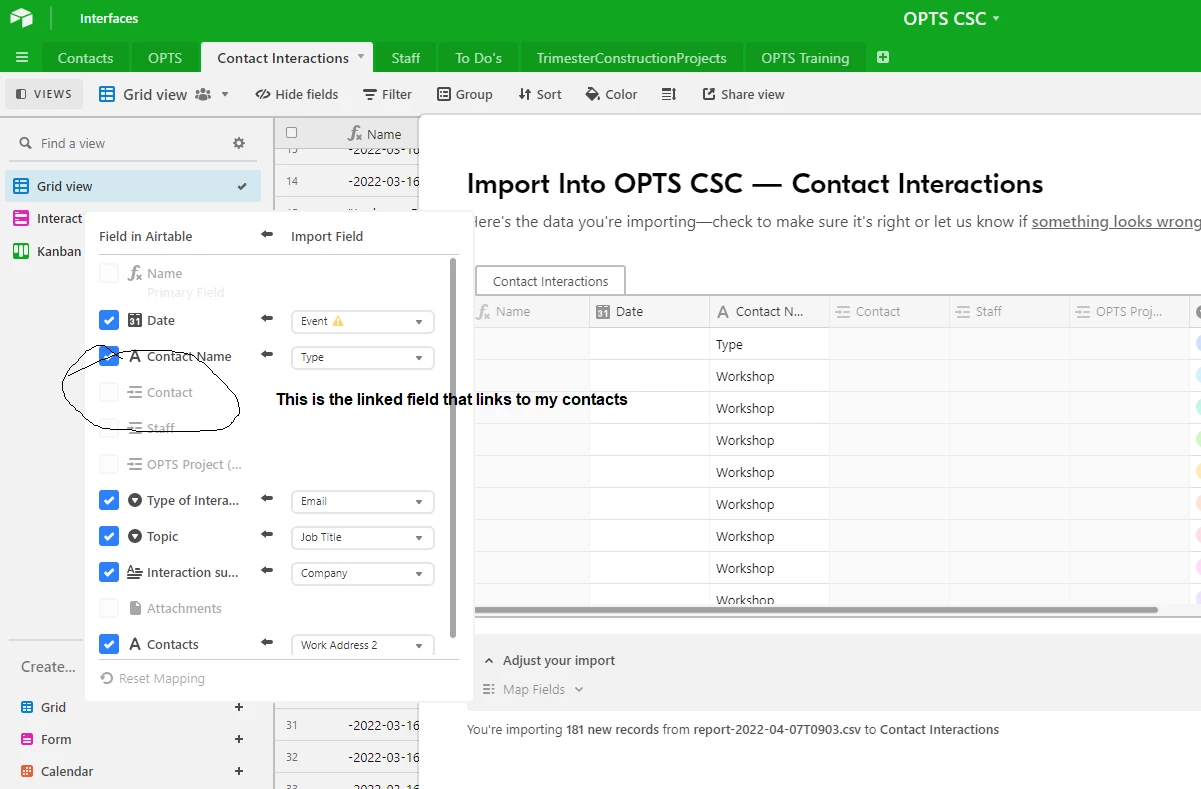
Task: Check the Attachments field checkbox
Action: click(109, 608)
